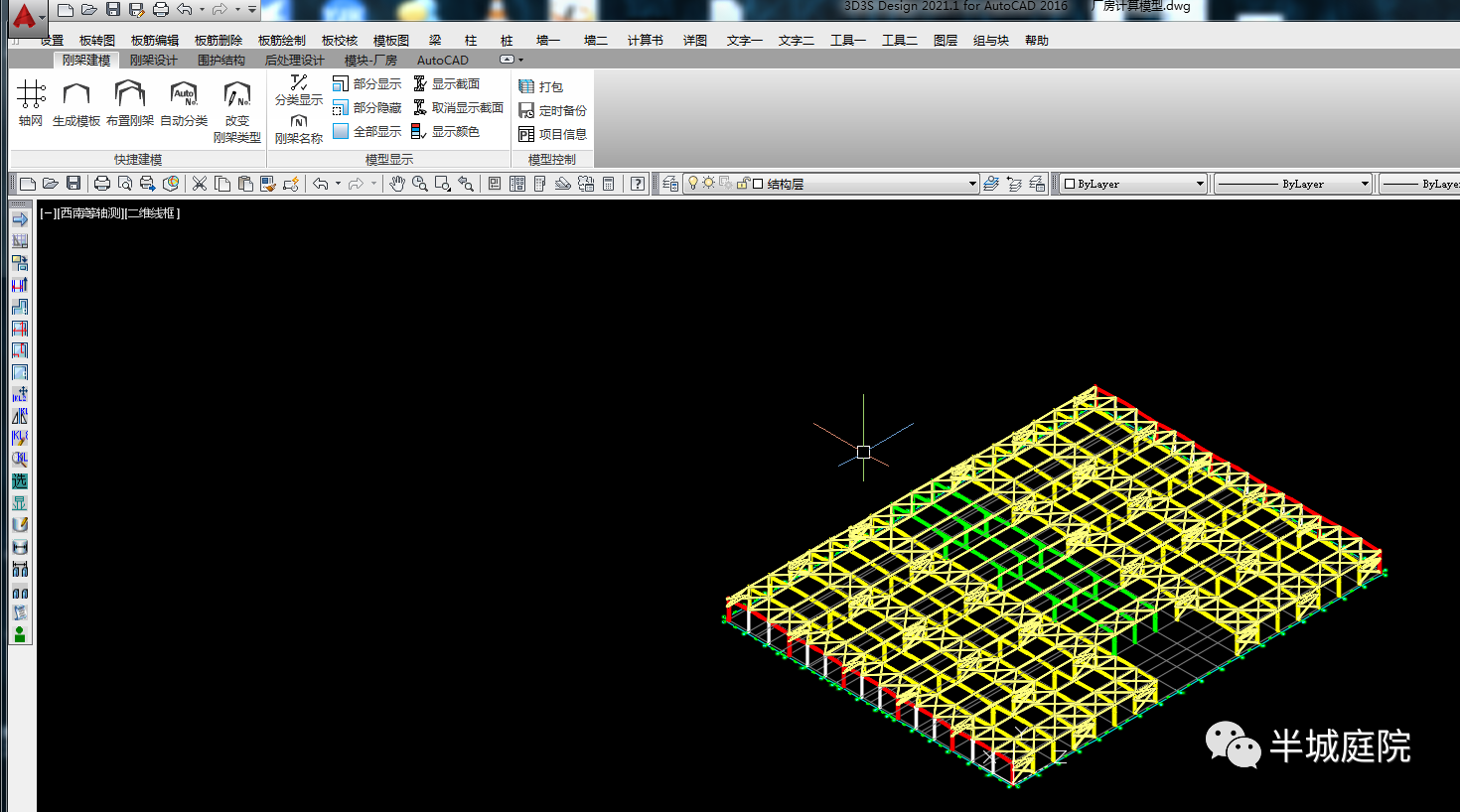Toggle the layer lock padlock icon
1460x812 pixels.
742,184
